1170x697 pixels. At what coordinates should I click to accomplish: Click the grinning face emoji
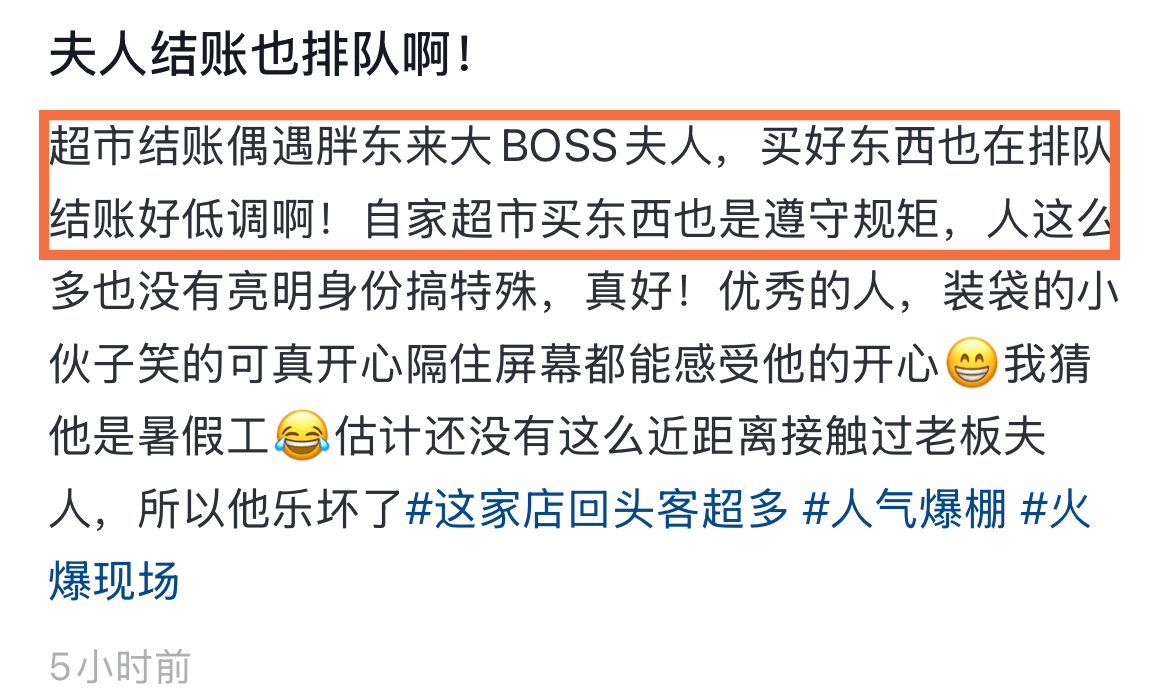point(972,363)
